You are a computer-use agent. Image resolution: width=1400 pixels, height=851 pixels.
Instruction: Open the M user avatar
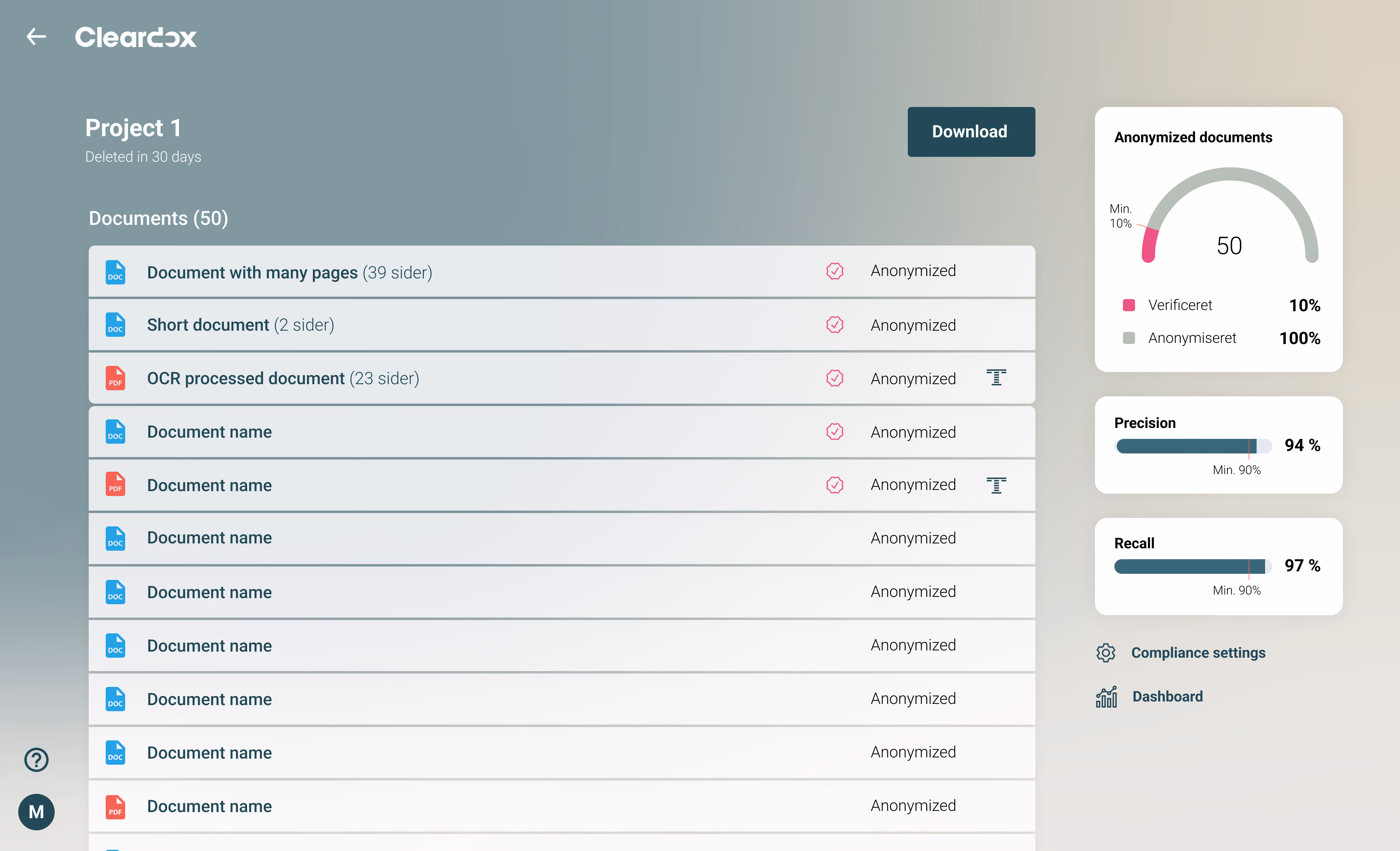[x=36, y=812]
